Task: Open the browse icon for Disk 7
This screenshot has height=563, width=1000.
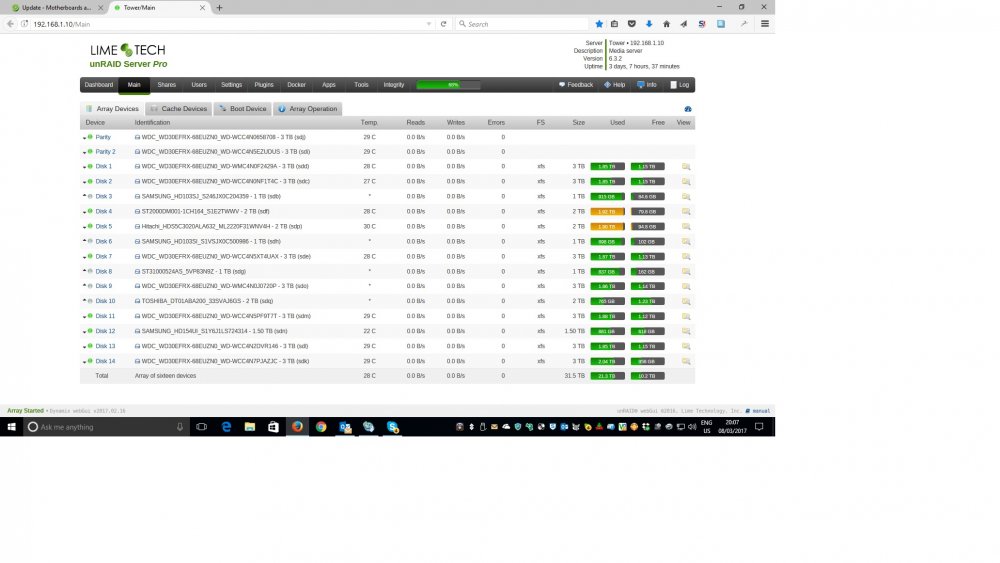Action: click(686, 256)
